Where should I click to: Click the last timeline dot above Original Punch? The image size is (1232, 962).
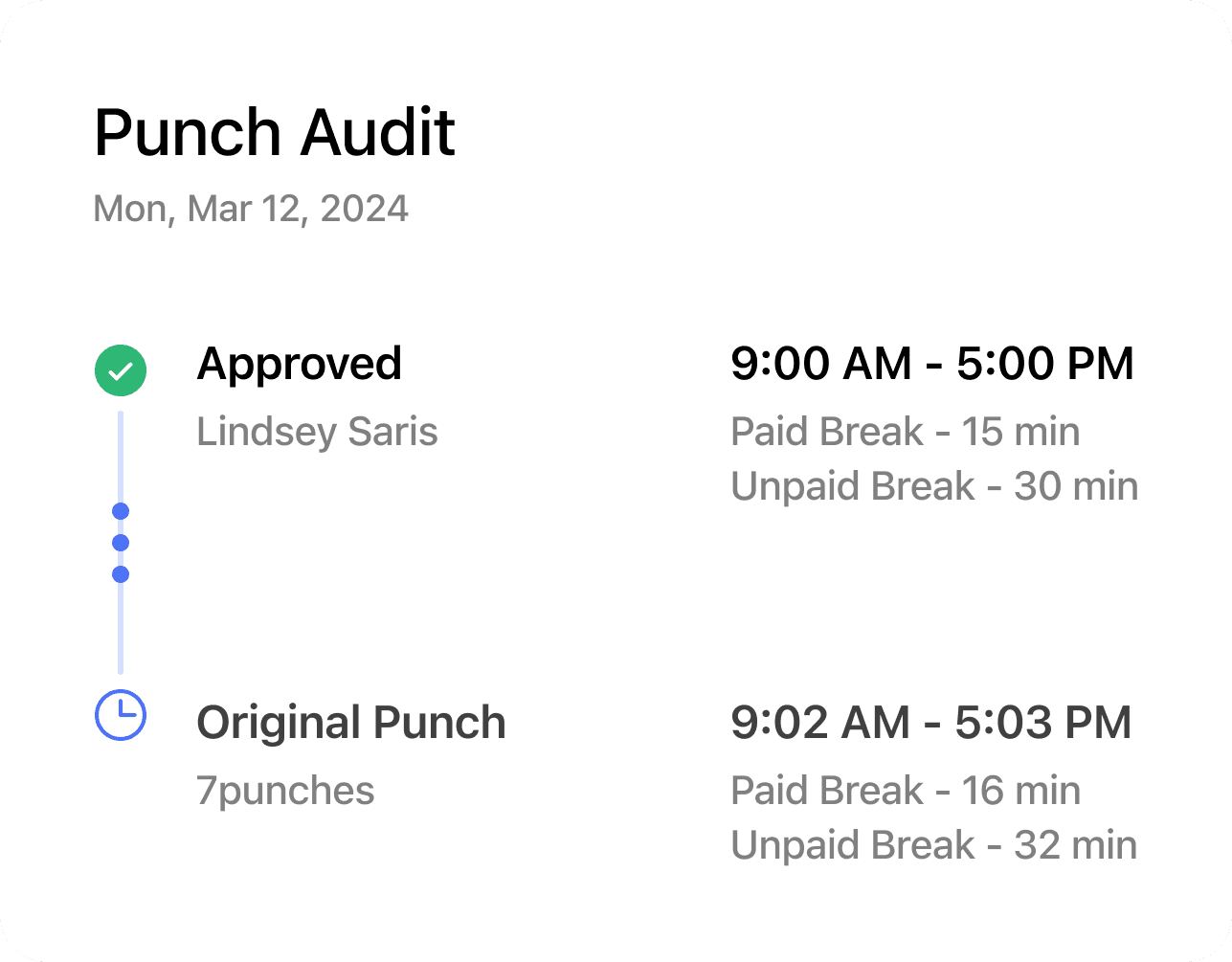[x=120, y=573]
